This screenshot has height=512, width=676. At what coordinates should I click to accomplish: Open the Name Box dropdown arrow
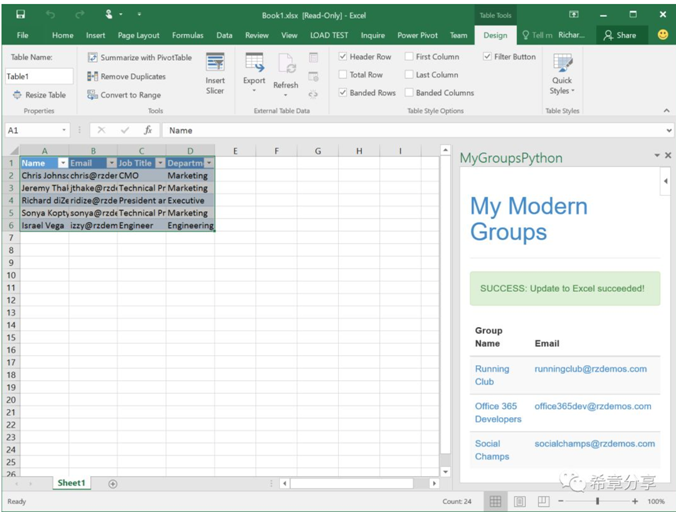tap(64, 130)
